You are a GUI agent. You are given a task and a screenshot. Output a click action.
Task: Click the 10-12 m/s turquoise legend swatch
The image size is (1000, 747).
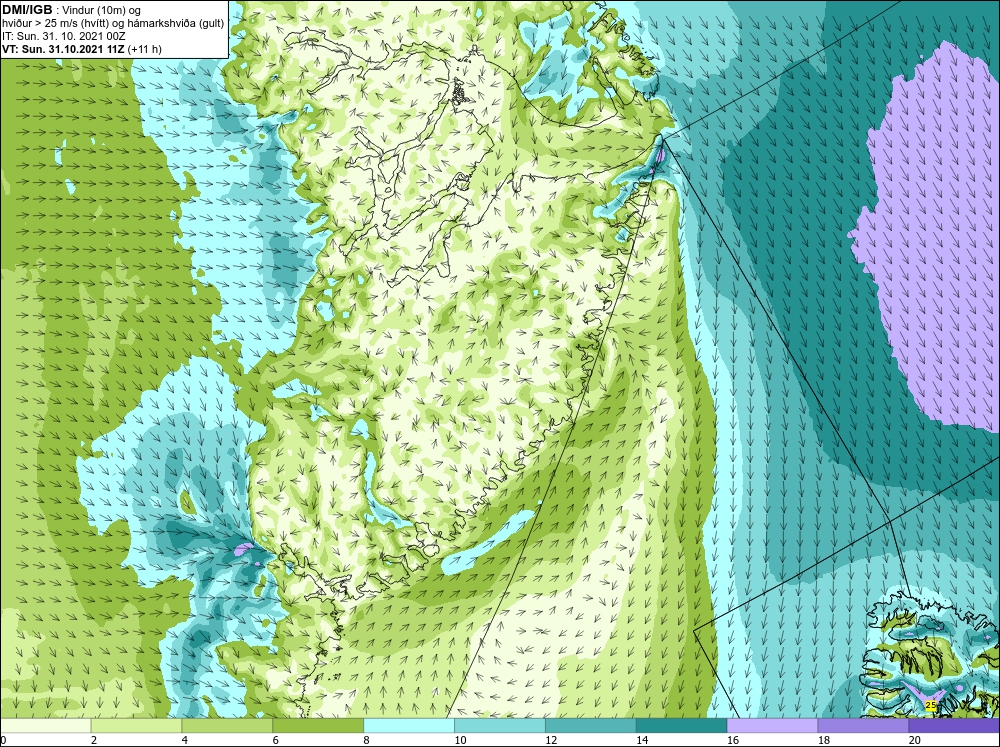click(500, 725)
